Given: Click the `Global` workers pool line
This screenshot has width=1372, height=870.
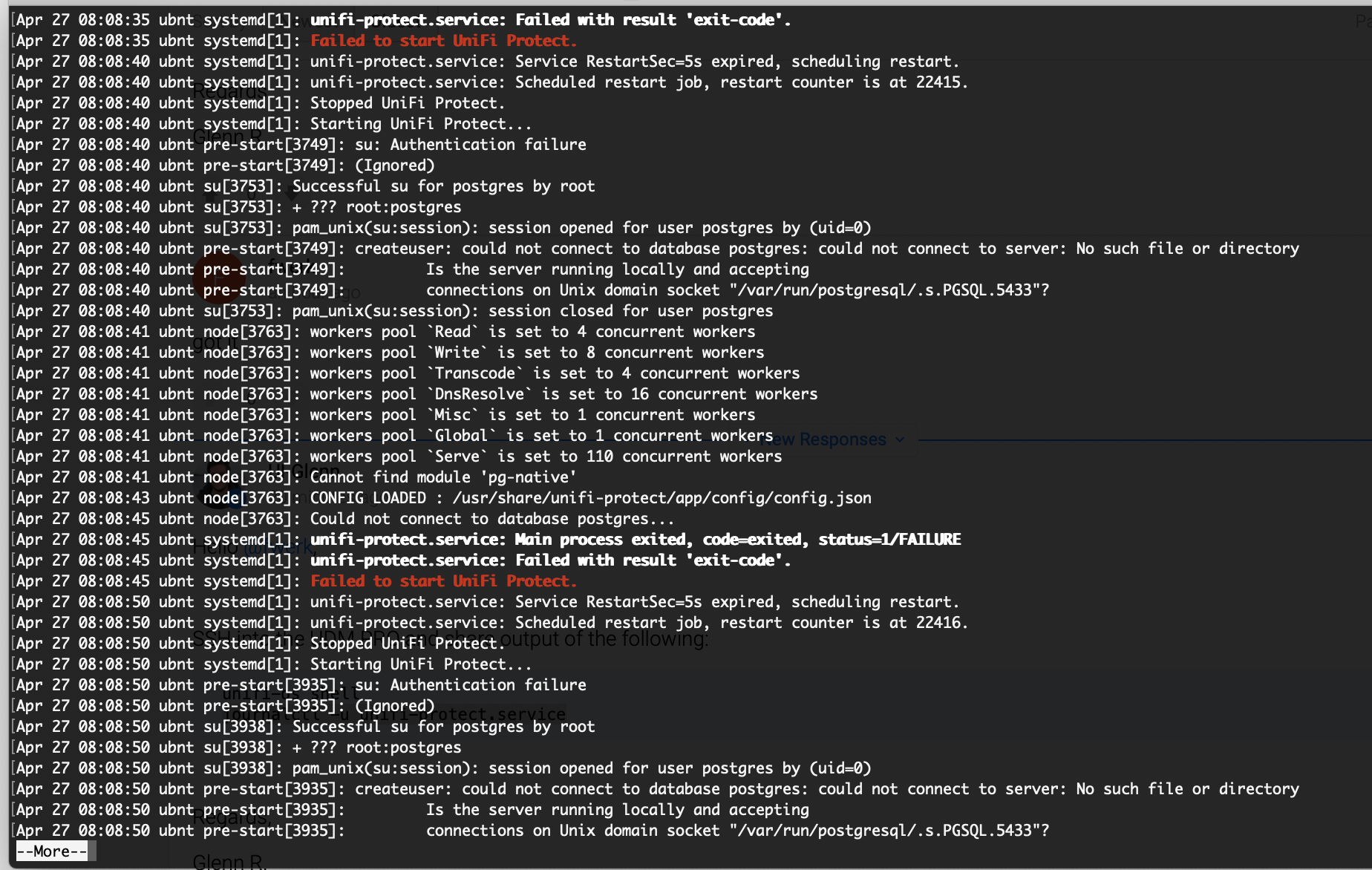Looking at the screenshot, I should pos(540,436).
